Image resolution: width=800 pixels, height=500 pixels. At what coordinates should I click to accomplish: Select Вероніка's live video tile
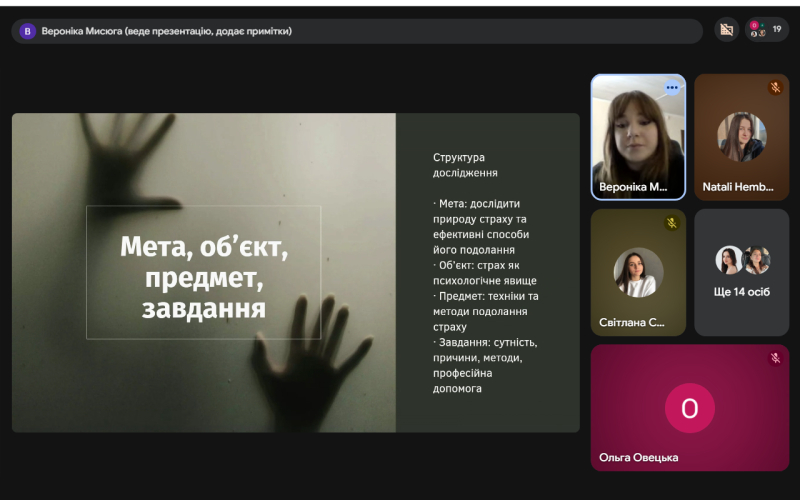637,135
